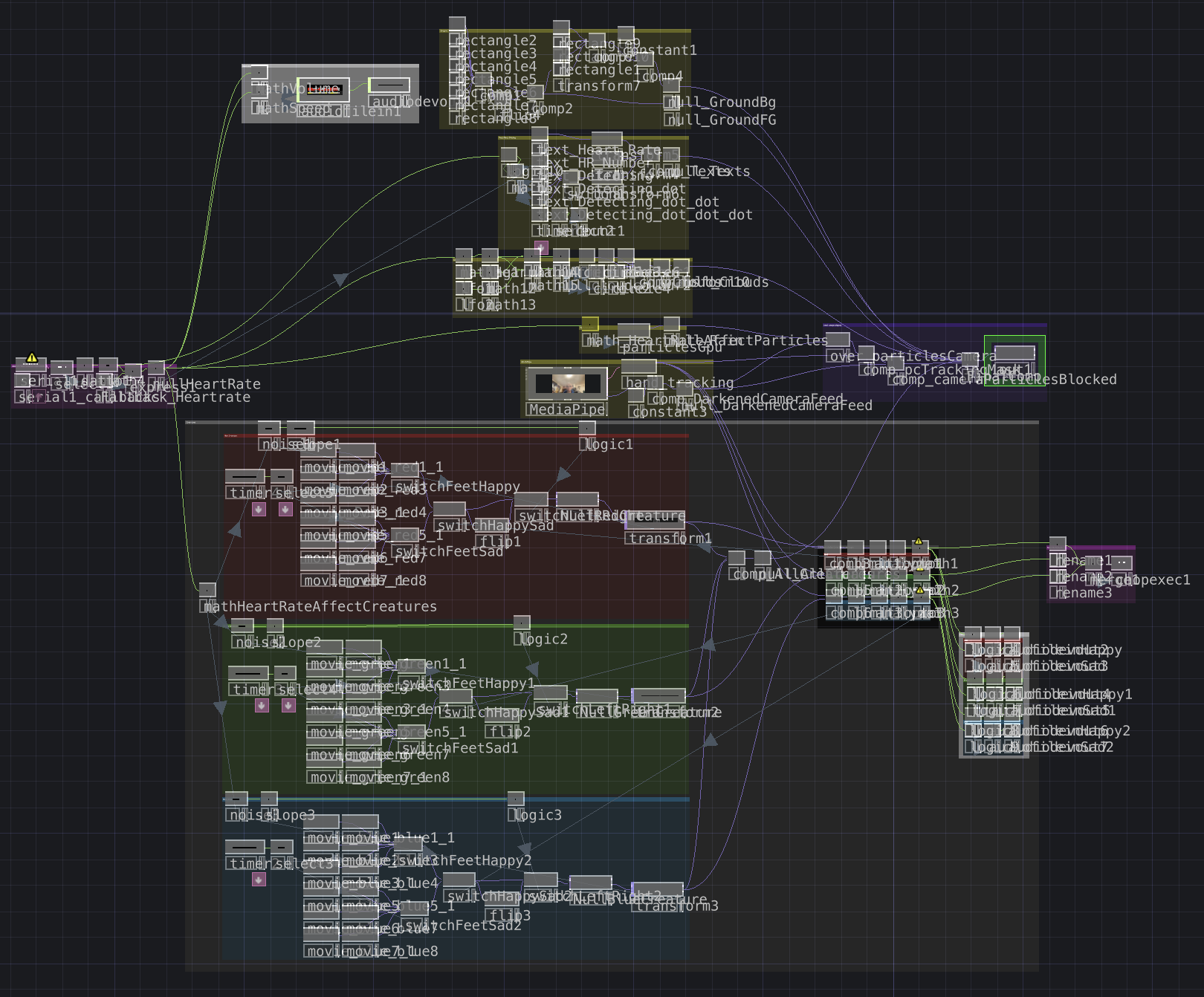This screenshot has width=1204, height=997.
Task: Click first pink arrow icon under red timer
Action: [259, 509]
